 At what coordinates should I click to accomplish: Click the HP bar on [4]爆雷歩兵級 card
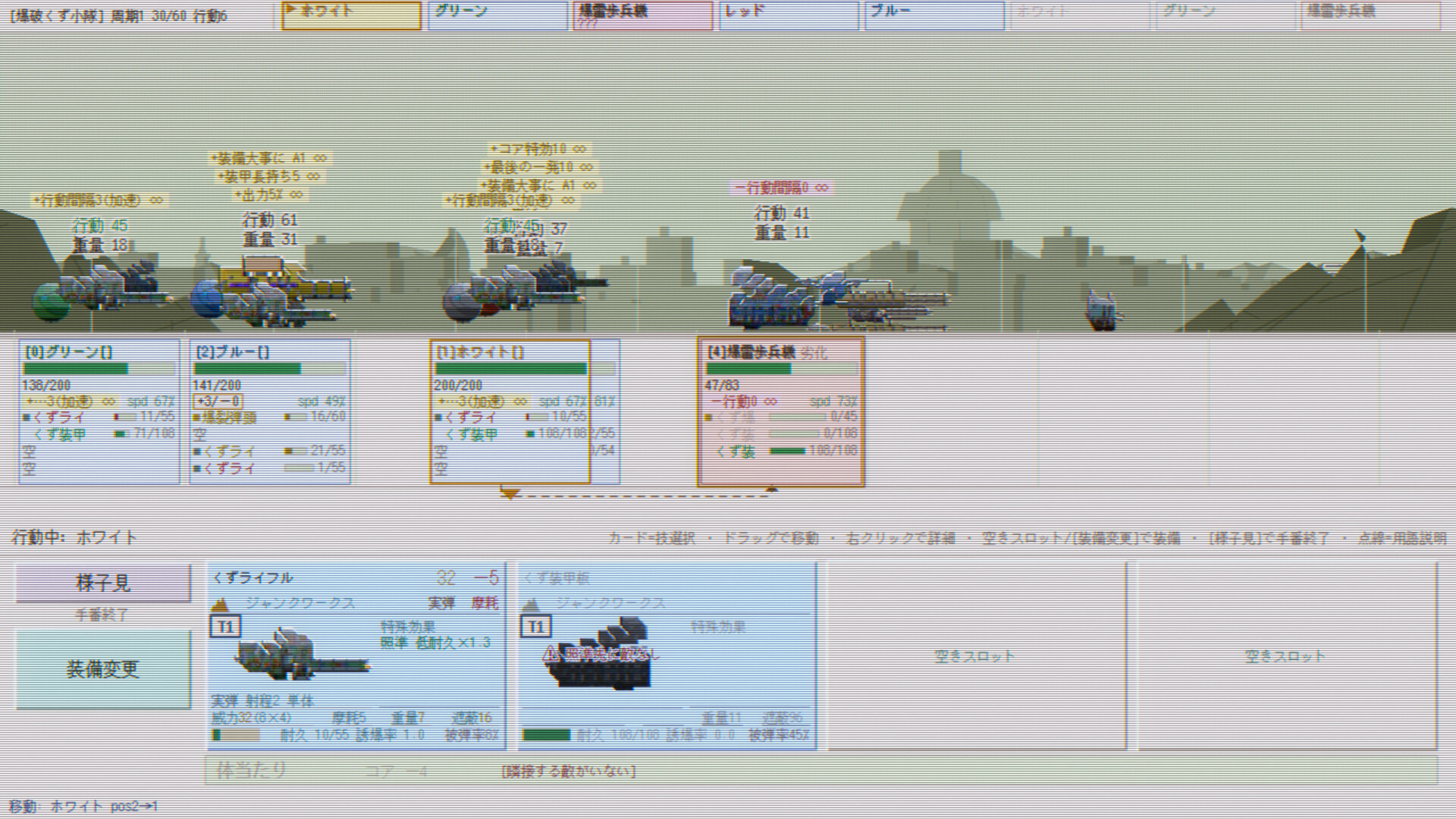click(x=782, y=369)
